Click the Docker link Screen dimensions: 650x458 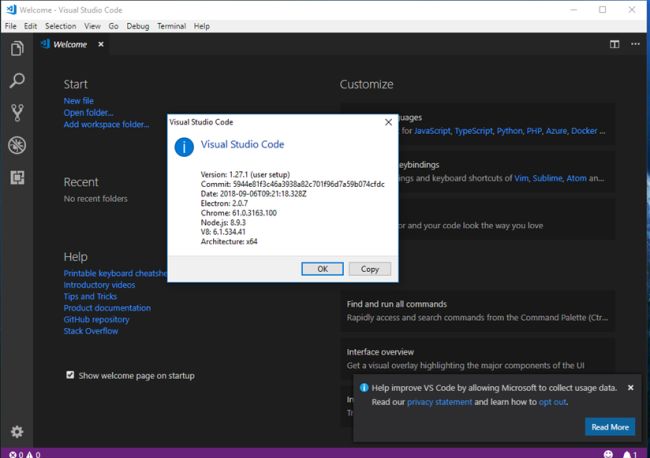point(584,131)
